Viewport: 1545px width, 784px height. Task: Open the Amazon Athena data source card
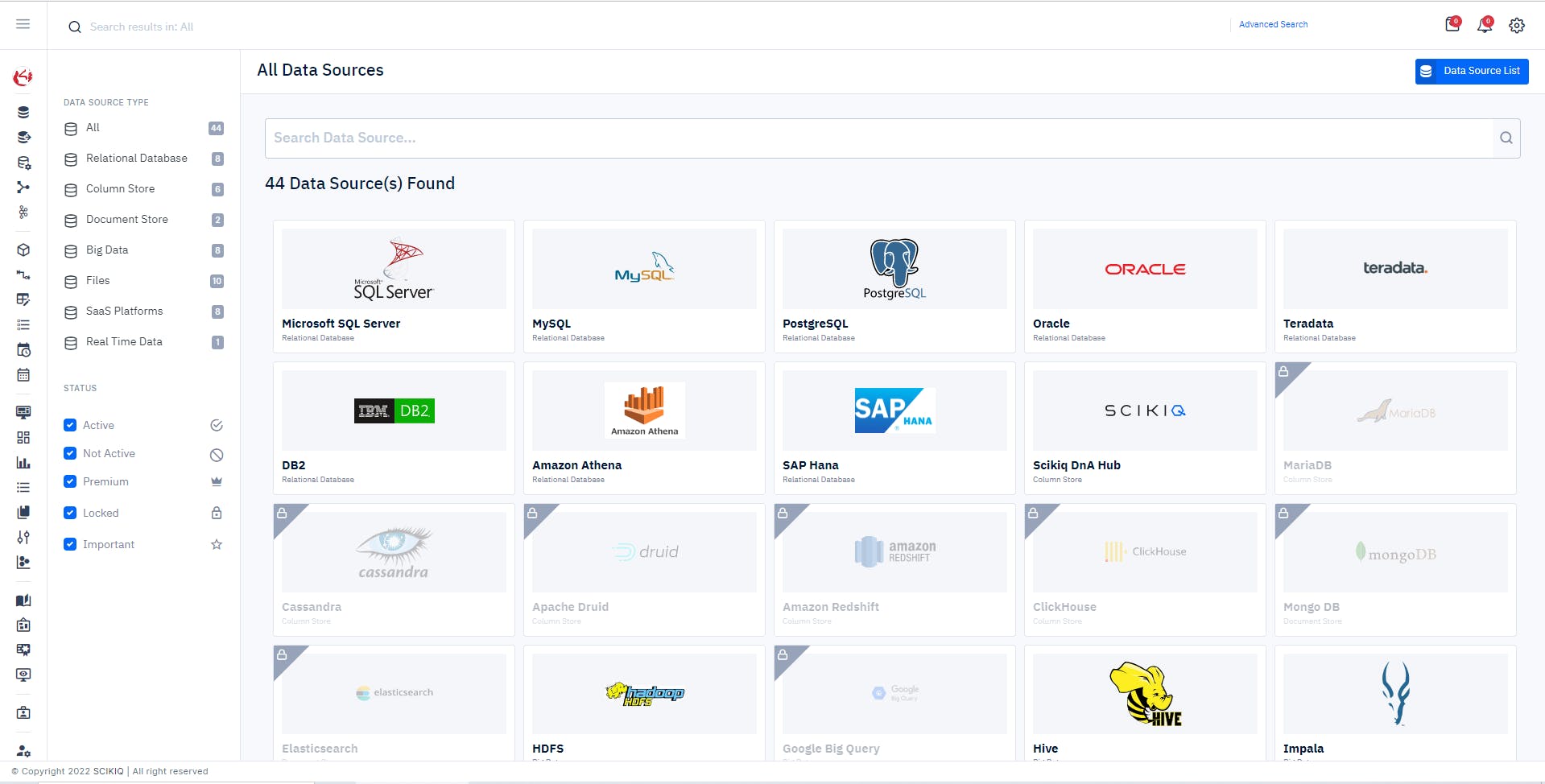644,428
